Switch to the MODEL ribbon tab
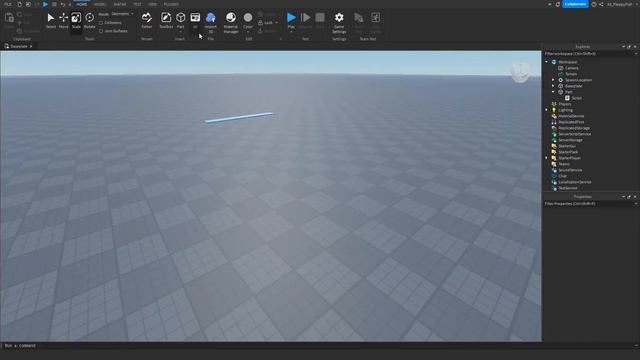The image size is (640, 360). [x=100, y=4]
